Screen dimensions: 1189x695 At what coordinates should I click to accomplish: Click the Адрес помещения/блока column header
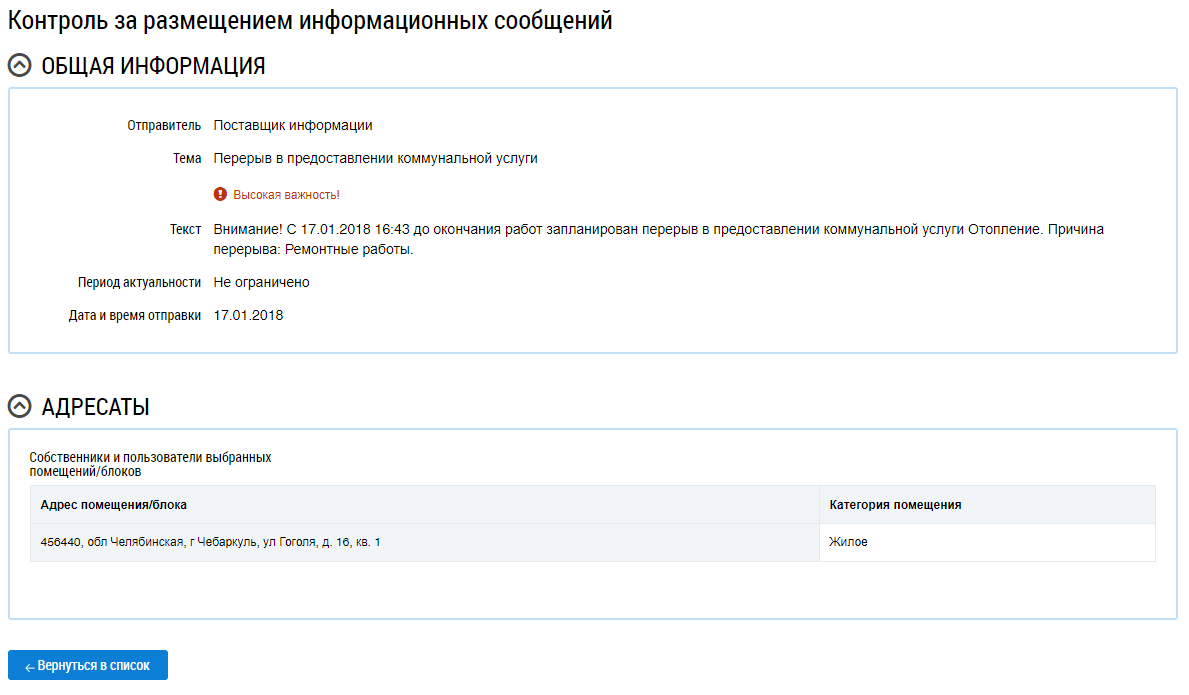(113, 505)
